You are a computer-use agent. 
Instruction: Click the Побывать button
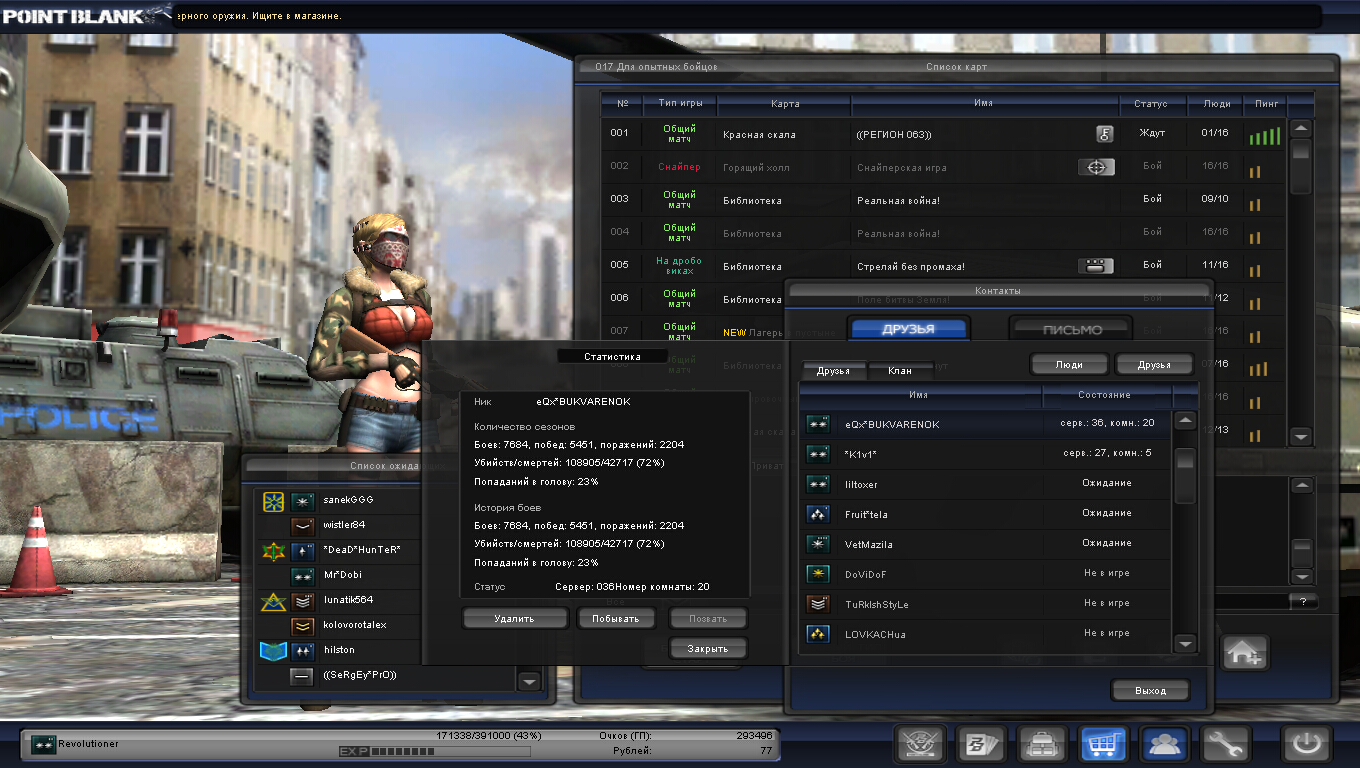(x=615, y=618)
